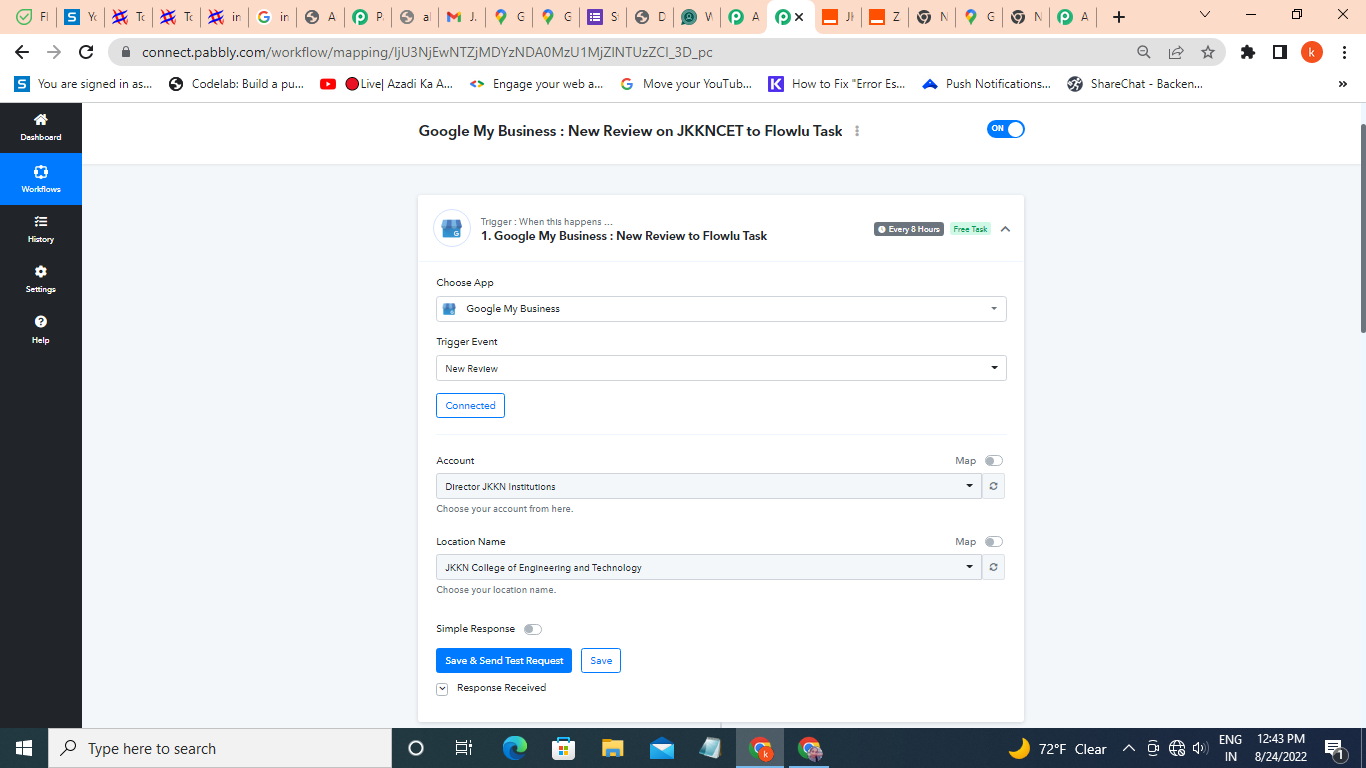
Task: Open Task View on the taskbar
Action: click(x=464, y=748)
